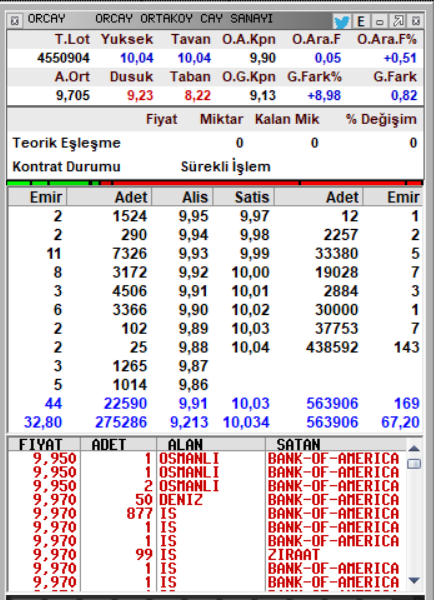This screenshot has height=600, width=434.
Task: Minimize the ORCAY panel
Action: (x=380, y=21)
